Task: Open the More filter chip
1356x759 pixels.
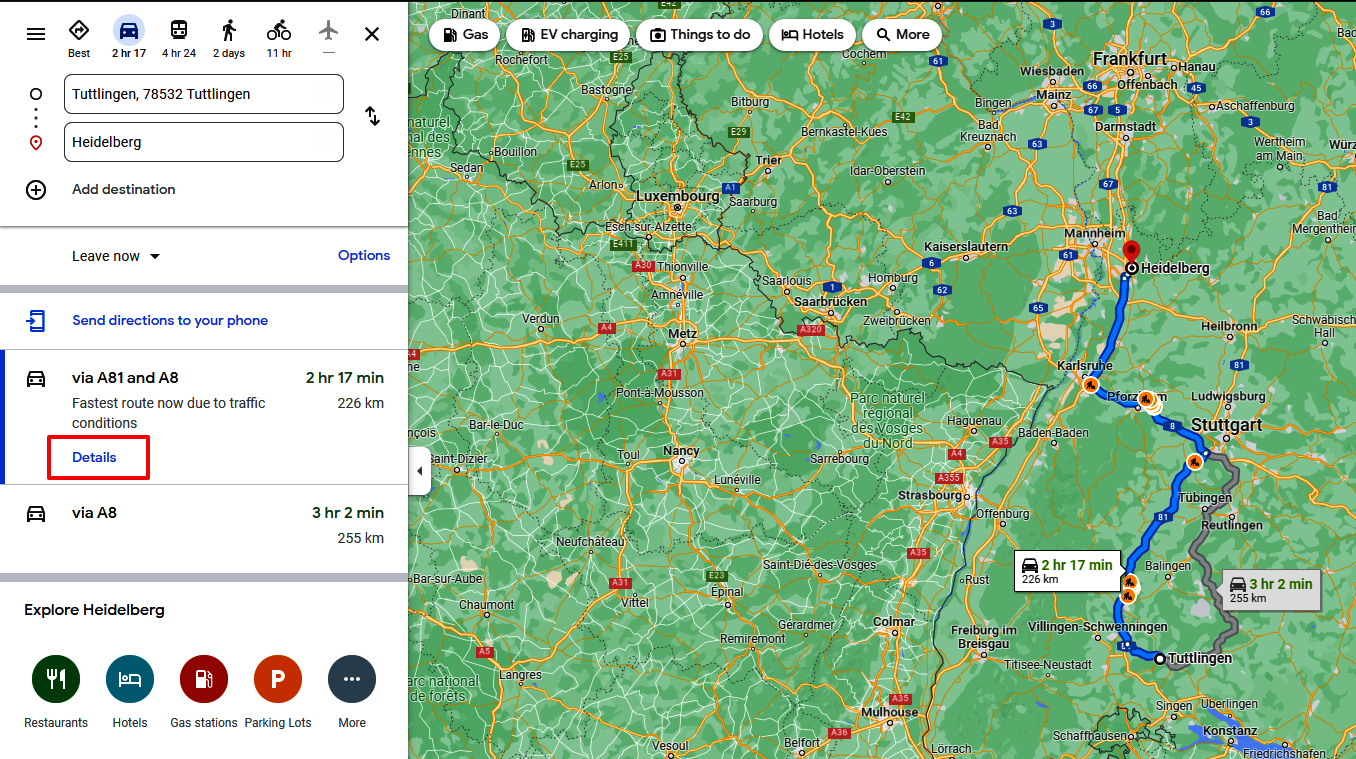Action: coord(902,34)
